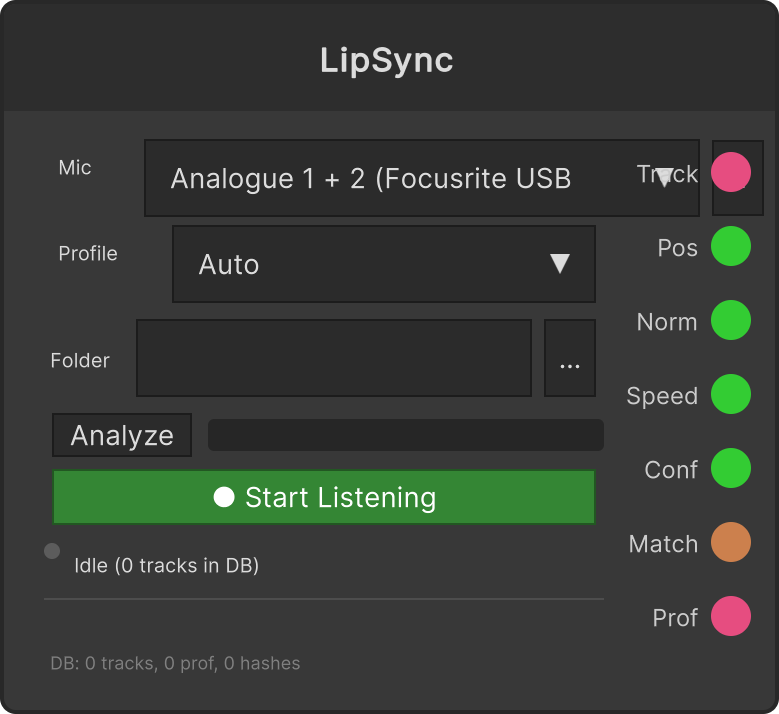Image resolution: width=779 pixels, height=714 pixels.
Task: Click the analysis progress bar
Action: [406, 435]
